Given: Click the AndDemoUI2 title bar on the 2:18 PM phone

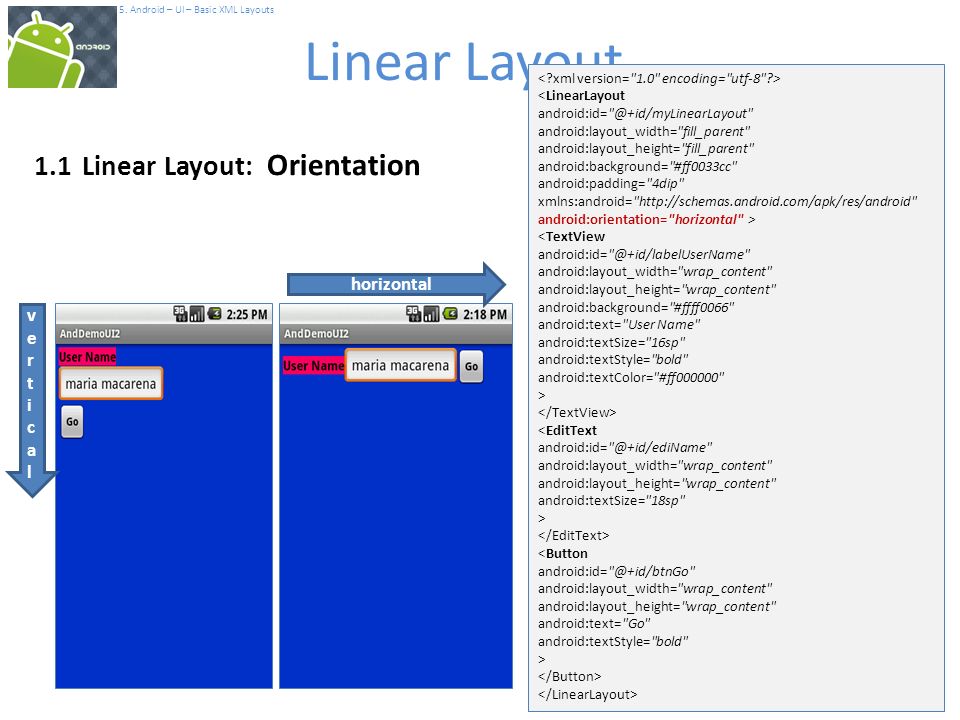Looking at the screenshot, I should (396, 334).
